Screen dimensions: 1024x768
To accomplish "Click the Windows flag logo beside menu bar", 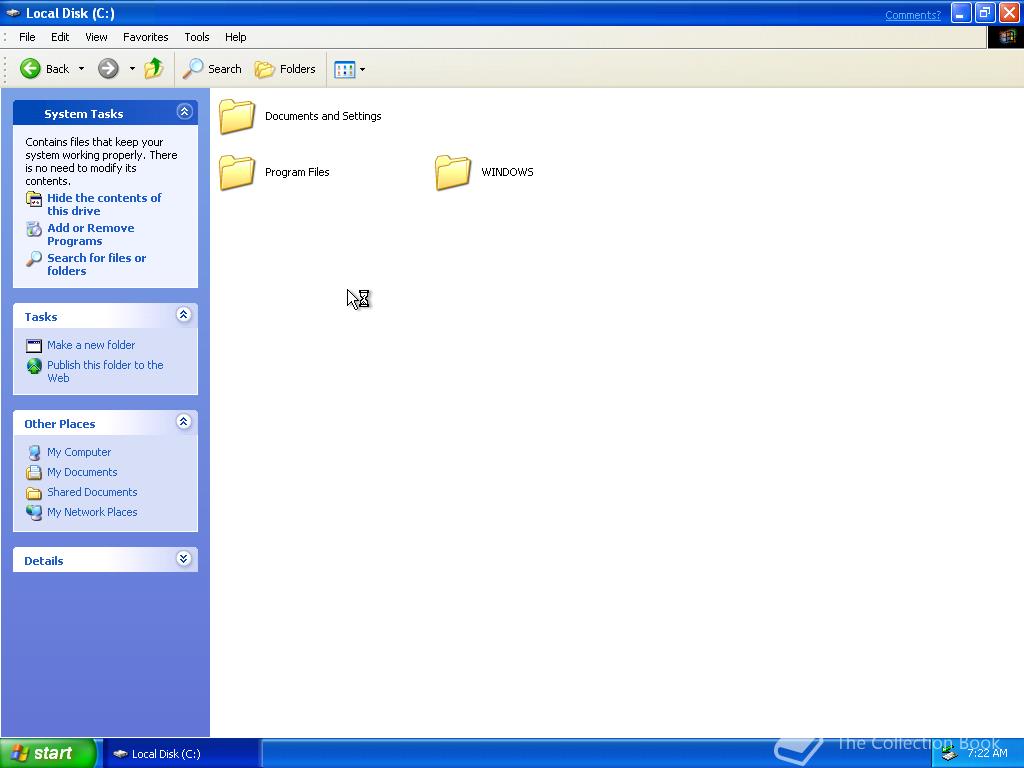I will 1006,37.
